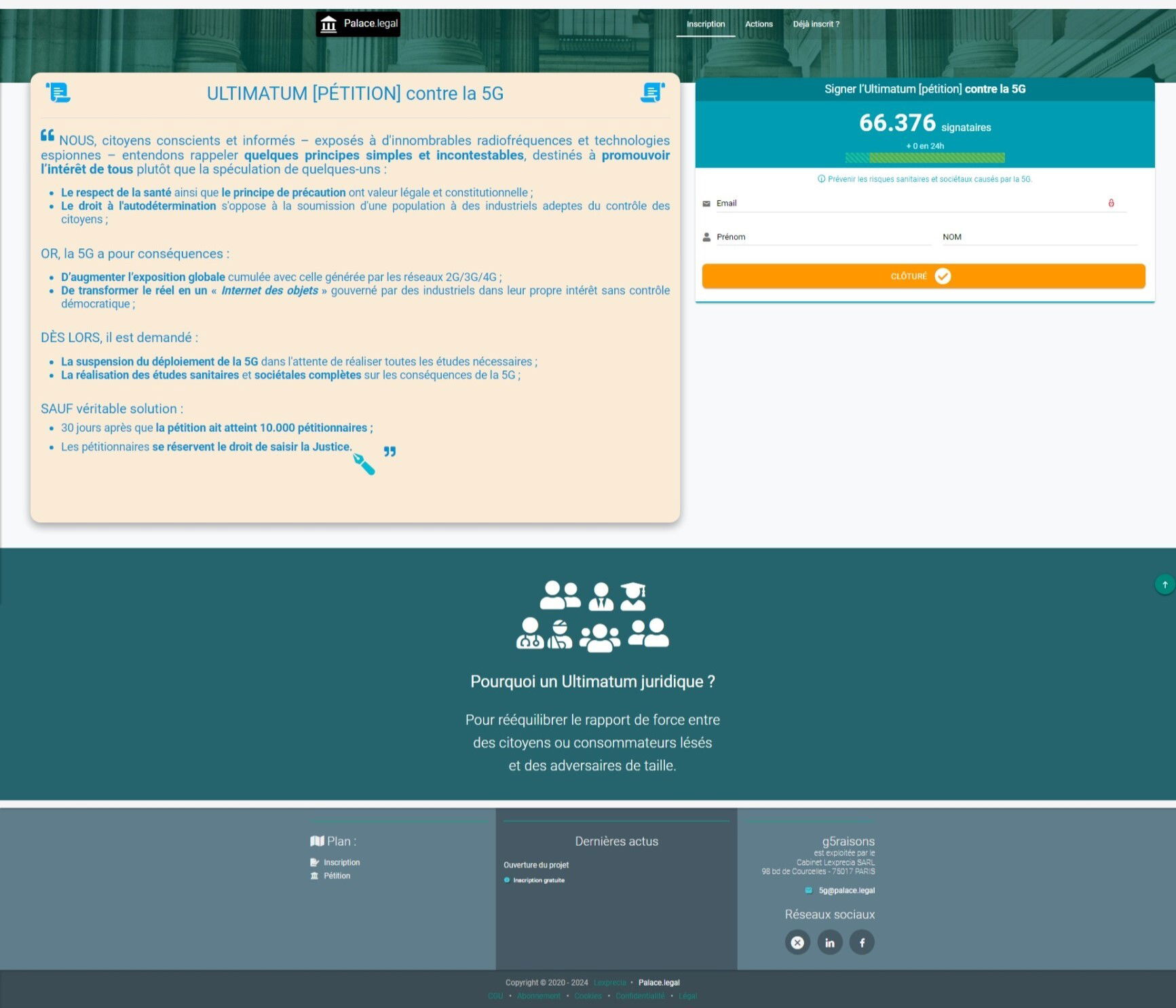Open the Facebook social icon
1176x1008 pixels.
(862, 942)
